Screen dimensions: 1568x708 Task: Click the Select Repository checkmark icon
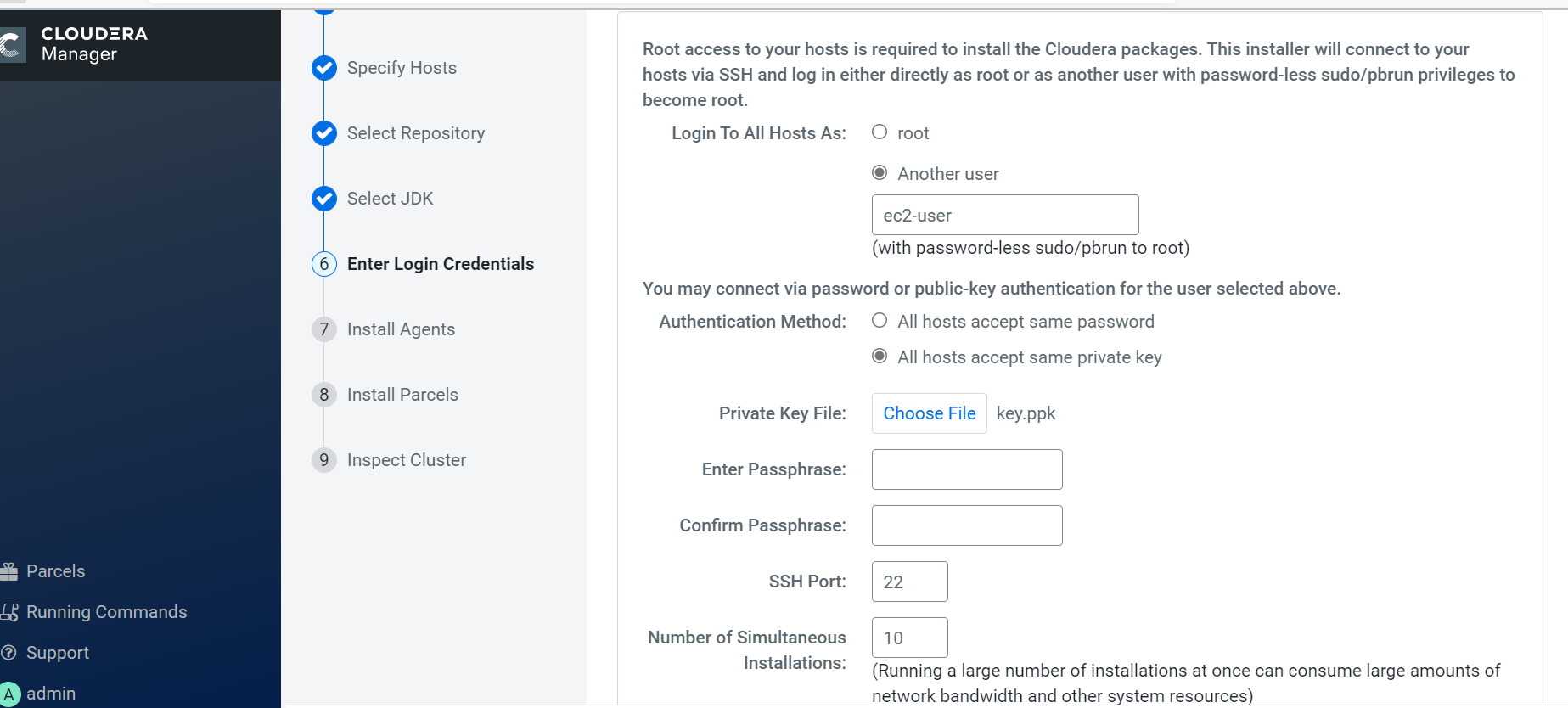(x=324, y=133)
